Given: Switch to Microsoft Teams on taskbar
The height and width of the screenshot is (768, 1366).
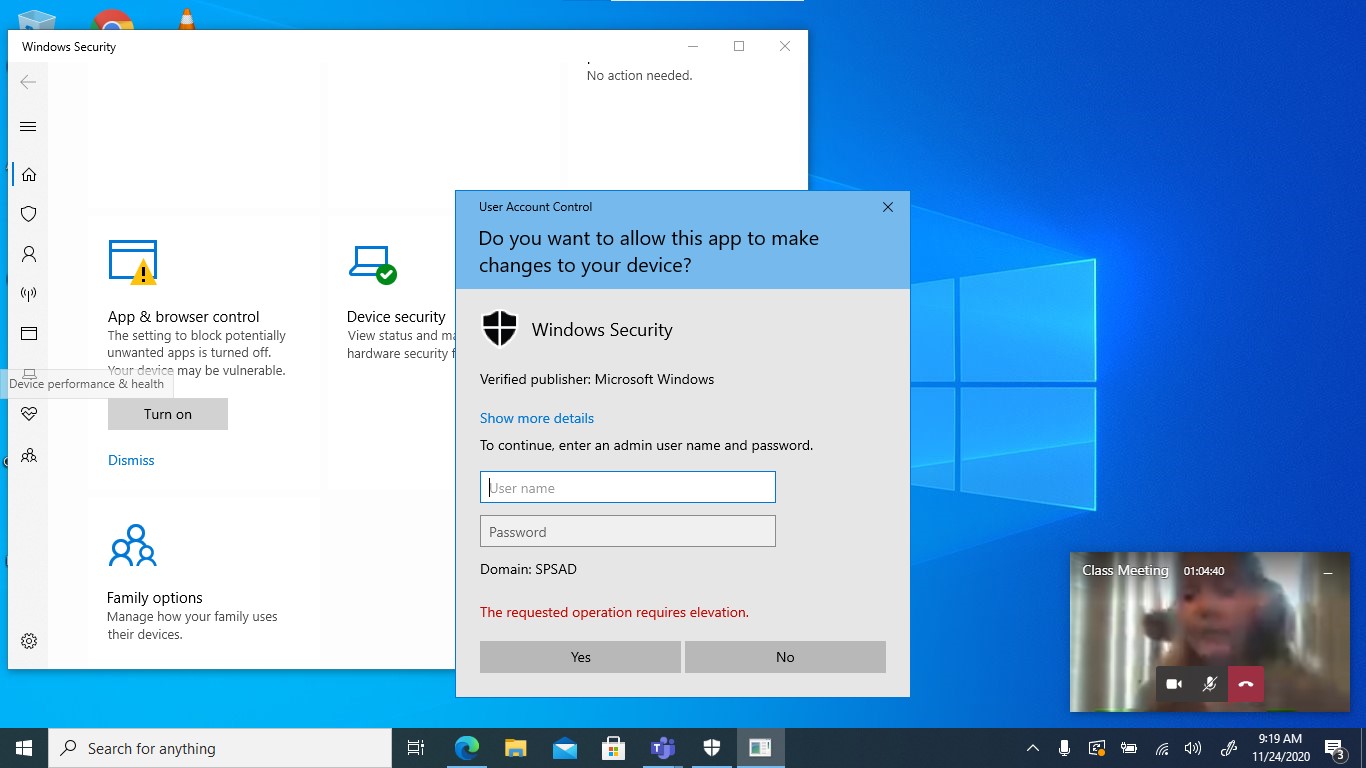Looking at the screenshot, I should click(x=662, y=748).
